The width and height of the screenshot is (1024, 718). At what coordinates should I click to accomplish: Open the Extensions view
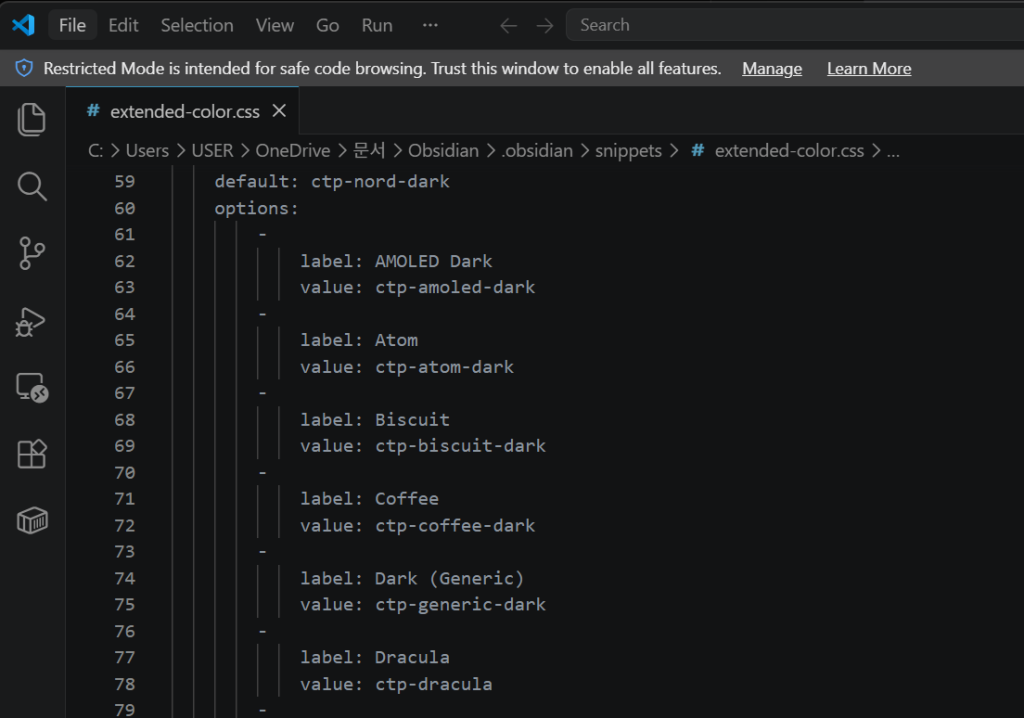click(31, 454)
